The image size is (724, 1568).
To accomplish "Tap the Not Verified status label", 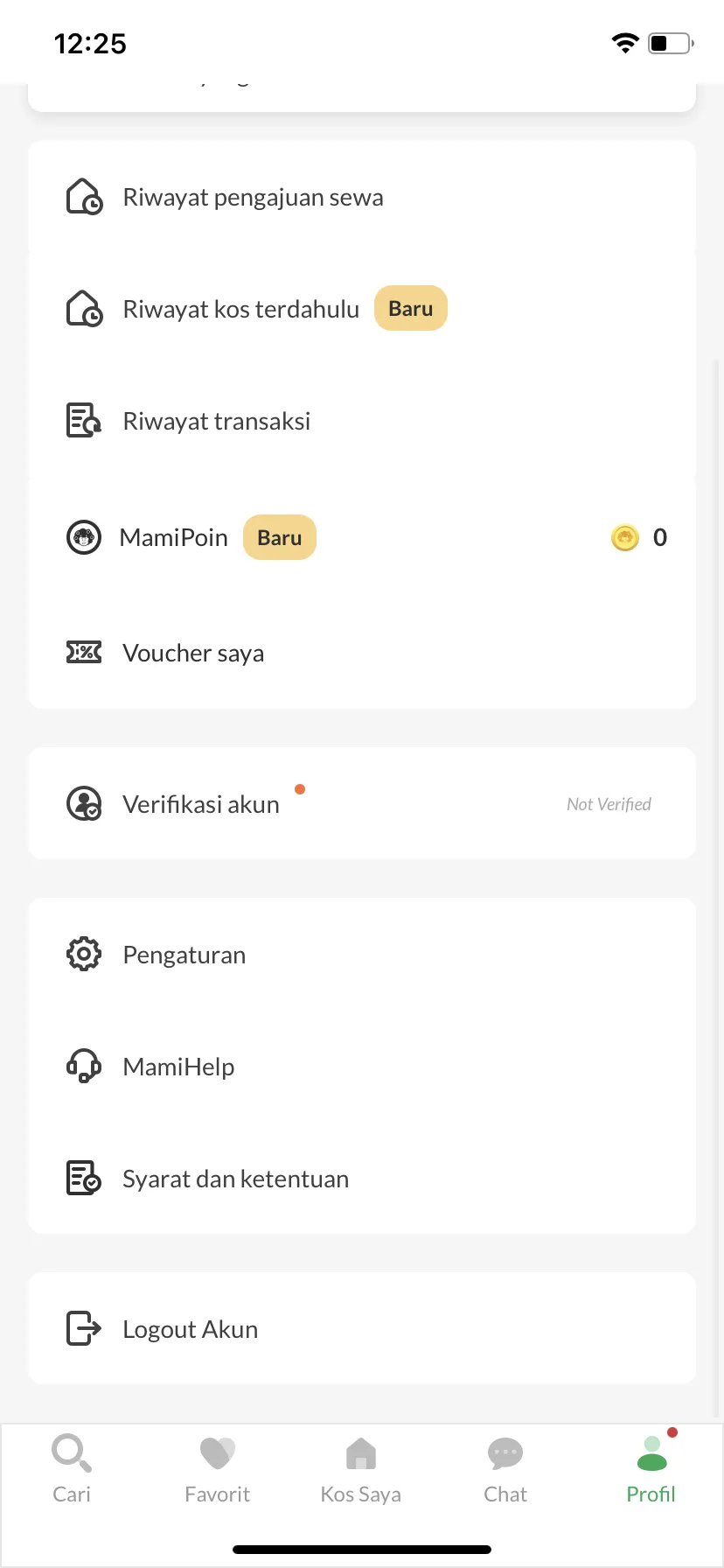I will (609, 804).
